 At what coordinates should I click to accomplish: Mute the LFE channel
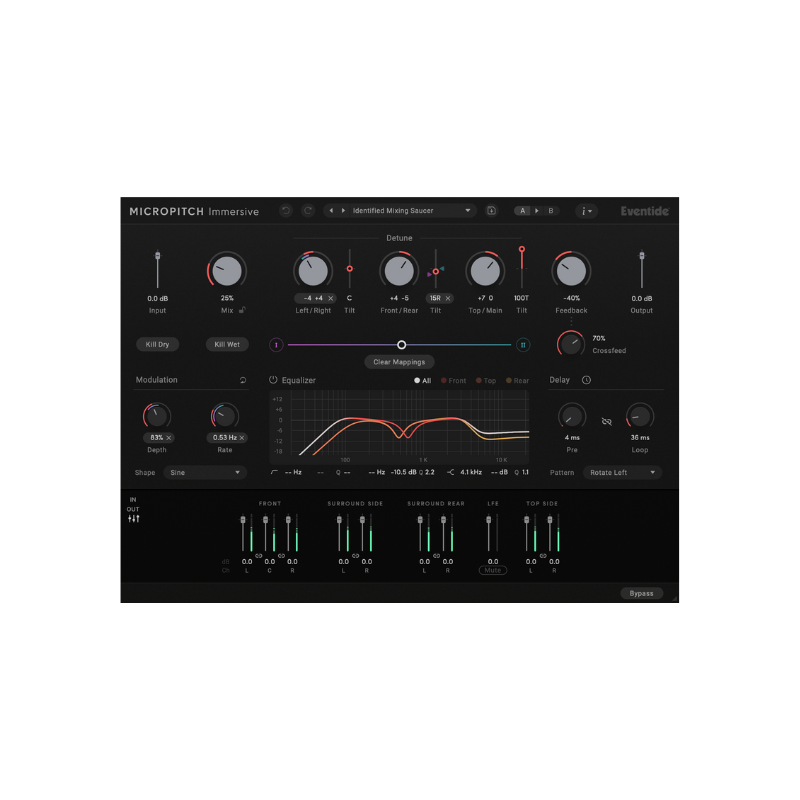pos(492,571)
